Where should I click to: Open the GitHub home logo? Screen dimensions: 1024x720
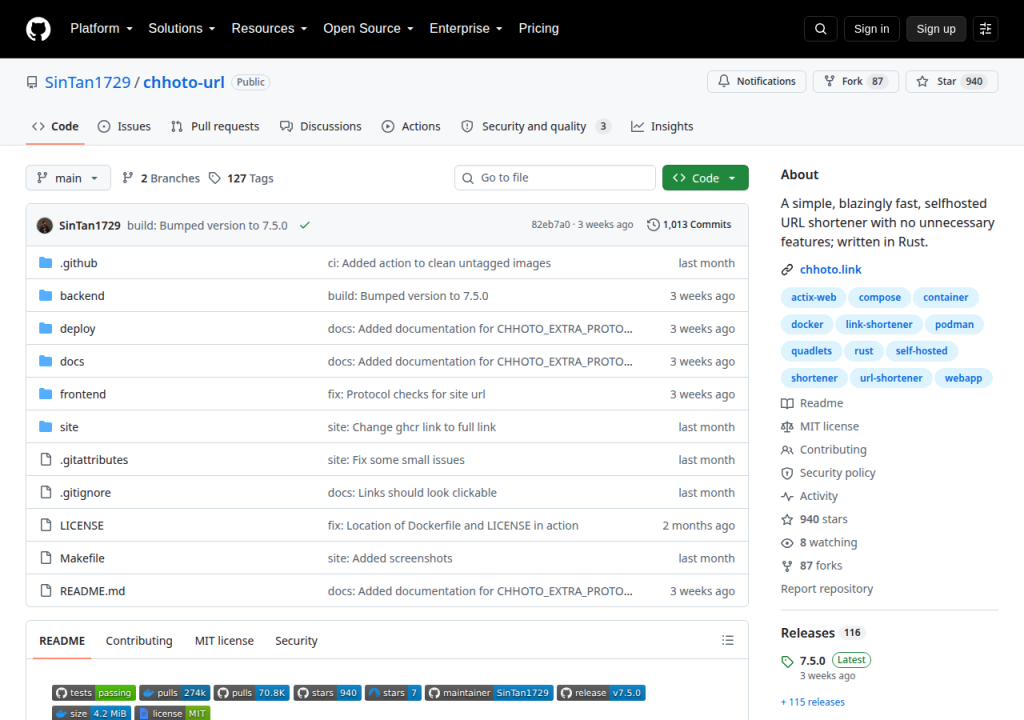38,29
